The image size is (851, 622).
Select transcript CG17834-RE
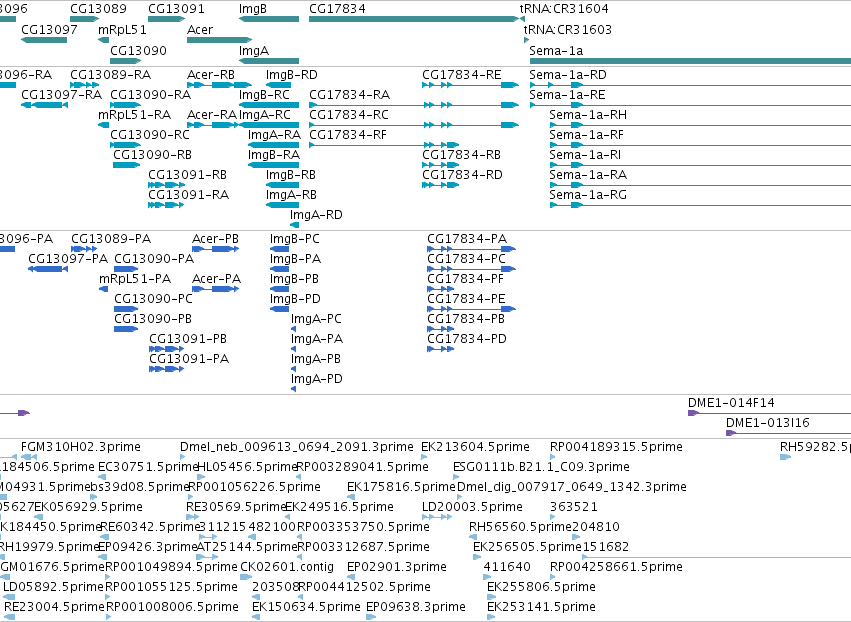point(462,74)
